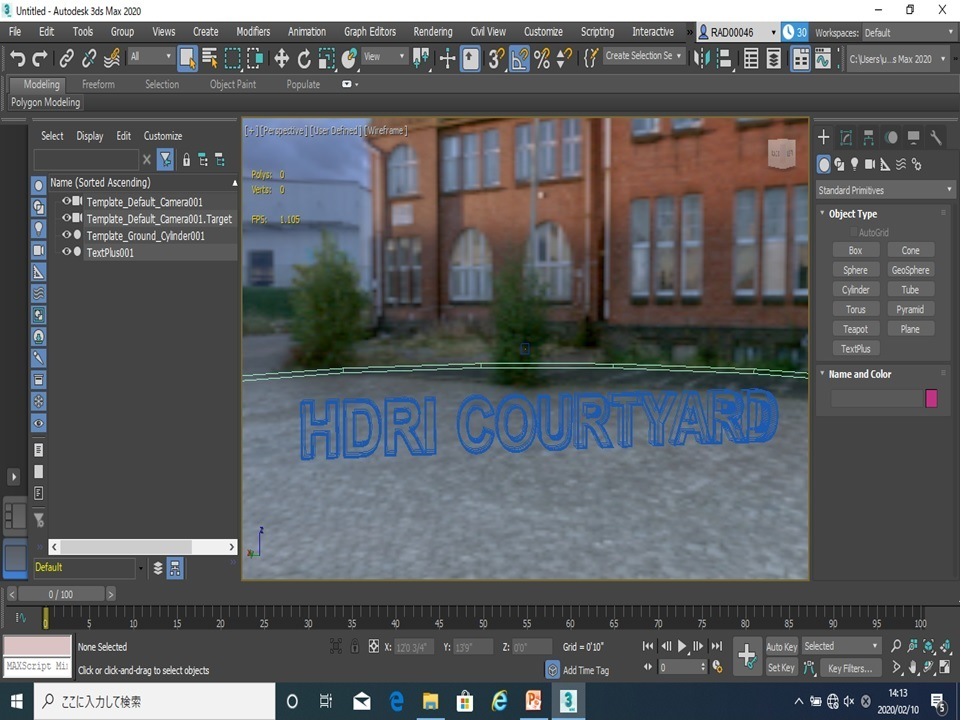This screenshot has width=961, height=720.
Task: Open Key Filters dialog
Action: pyautogui.click(x=850, y=668)
